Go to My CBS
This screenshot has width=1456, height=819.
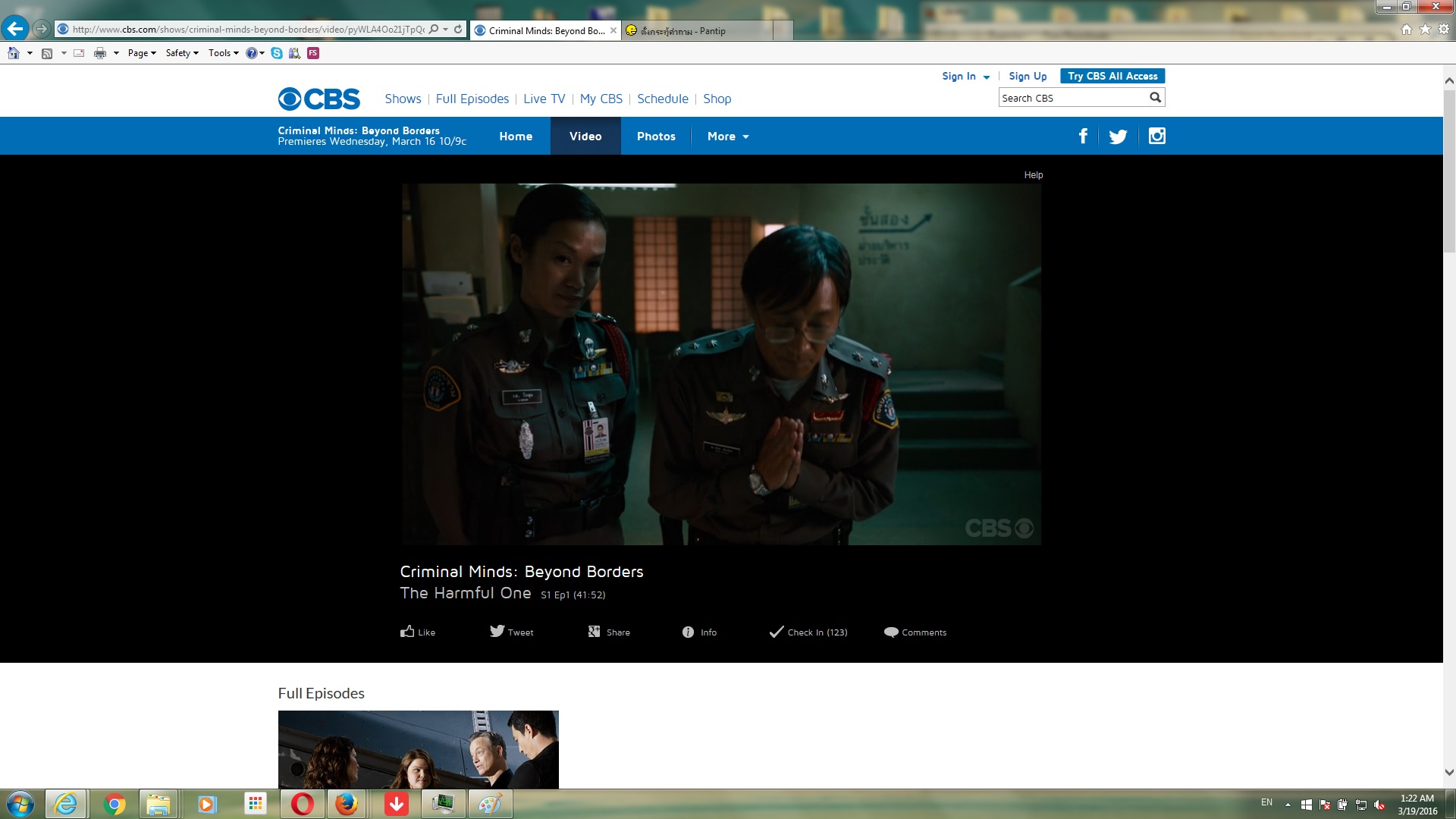click(601, 99)
